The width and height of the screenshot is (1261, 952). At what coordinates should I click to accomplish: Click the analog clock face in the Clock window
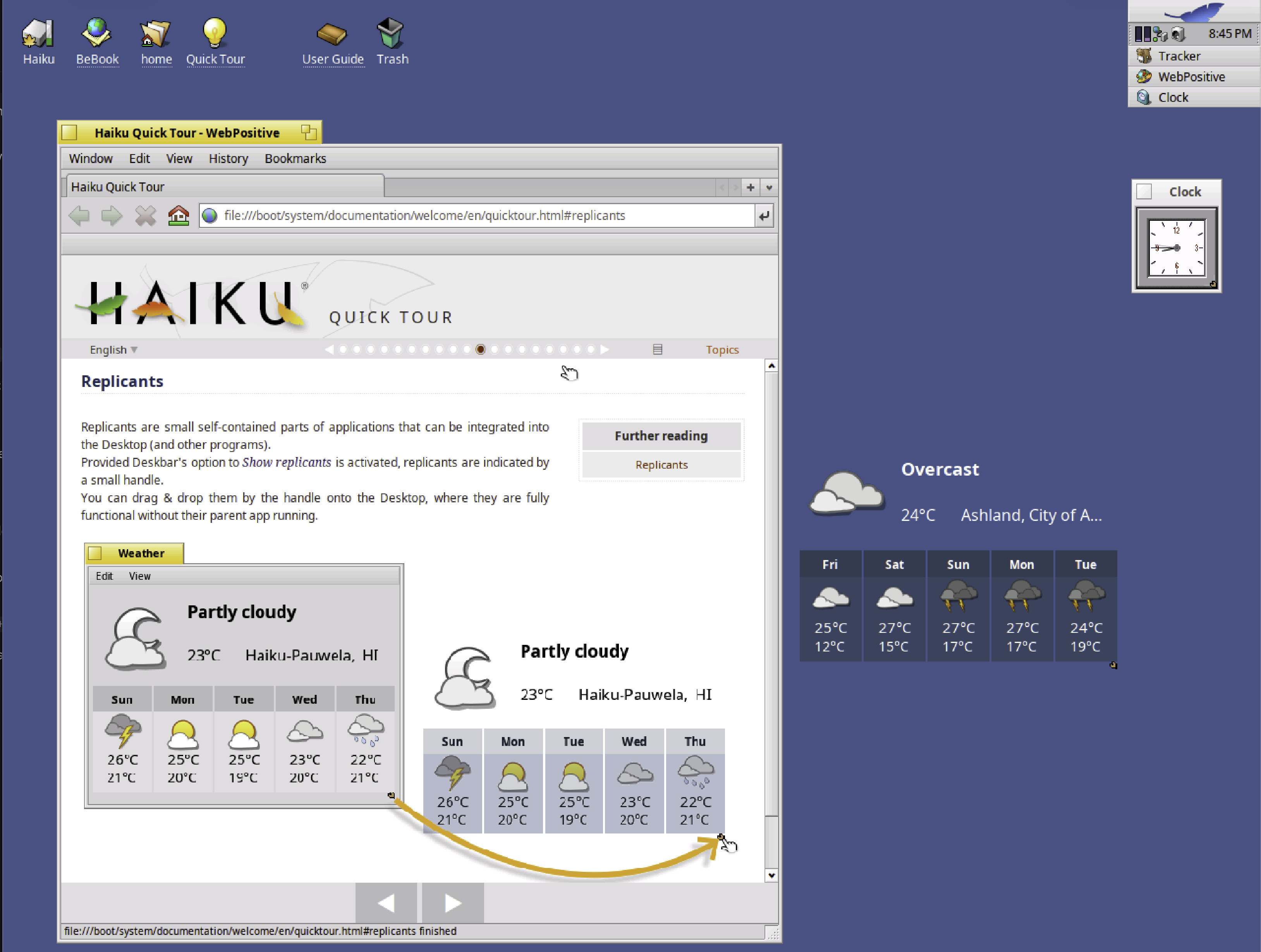(1176, 248)
